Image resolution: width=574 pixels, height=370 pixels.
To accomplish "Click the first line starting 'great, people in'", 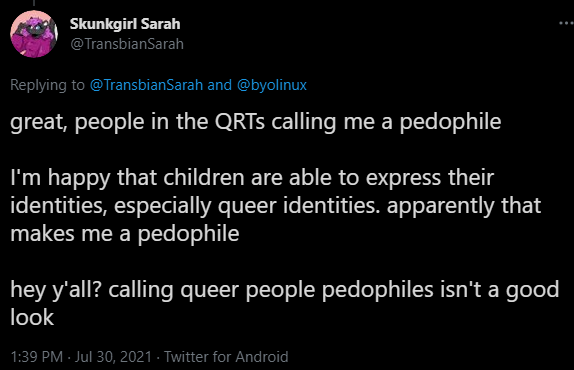I will click(x=256, y=123).
